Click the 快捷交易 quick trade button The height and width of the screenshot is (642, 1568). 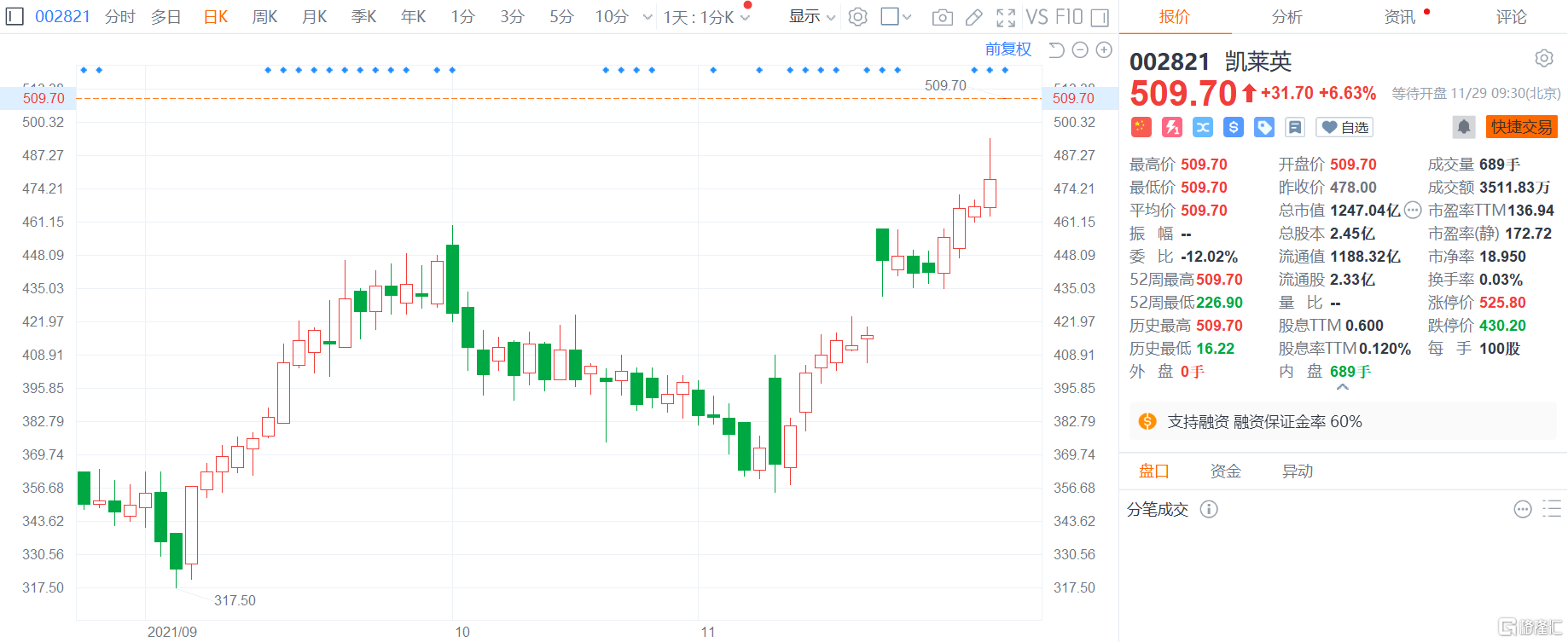click(x=1522, y=127)
